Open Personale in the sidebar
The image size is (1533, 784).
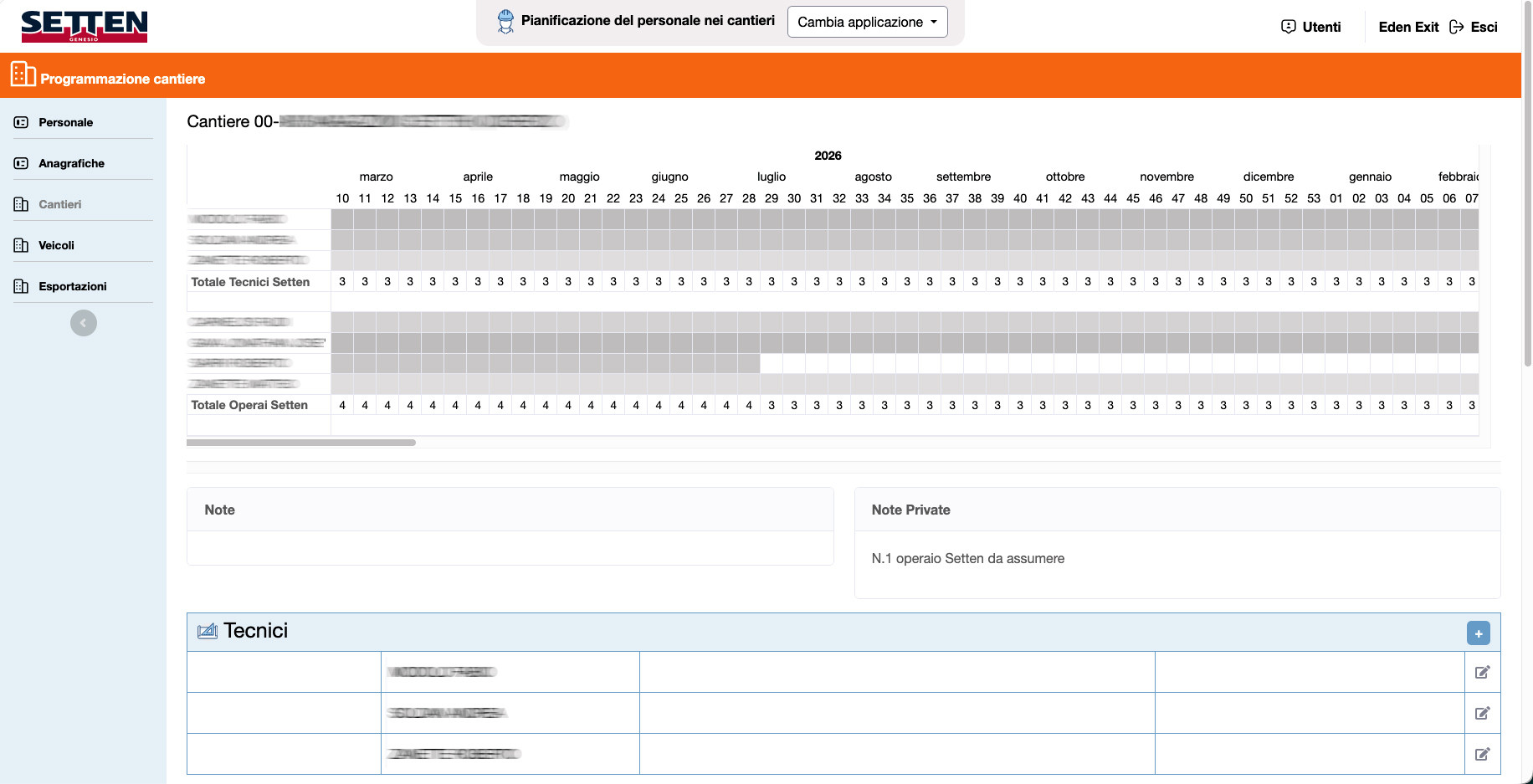(65, 122)
